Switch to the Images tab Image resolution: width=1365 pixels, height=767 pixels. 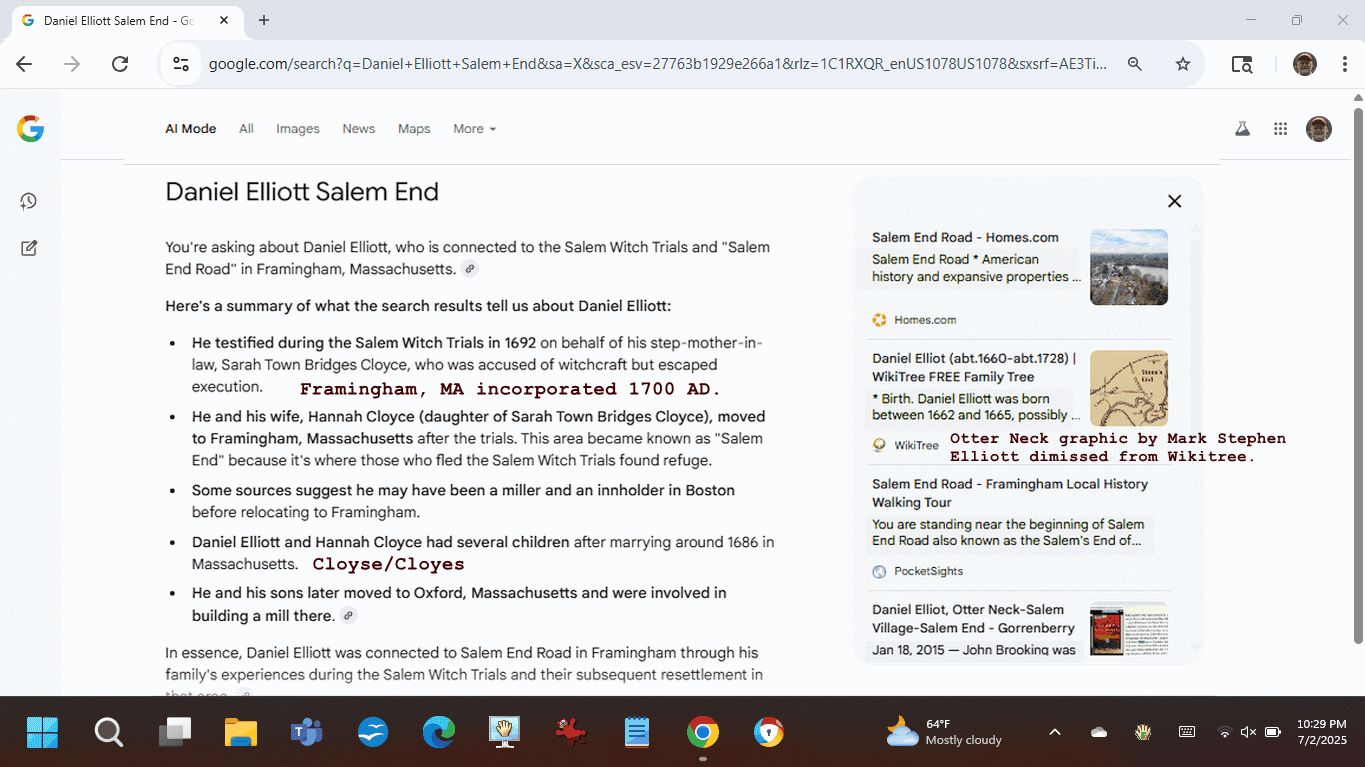298,129
